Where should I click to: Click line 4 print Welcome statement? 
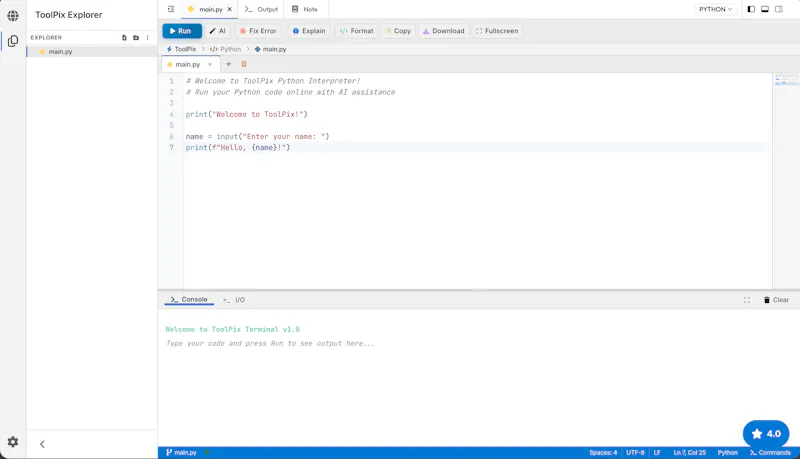246,114
